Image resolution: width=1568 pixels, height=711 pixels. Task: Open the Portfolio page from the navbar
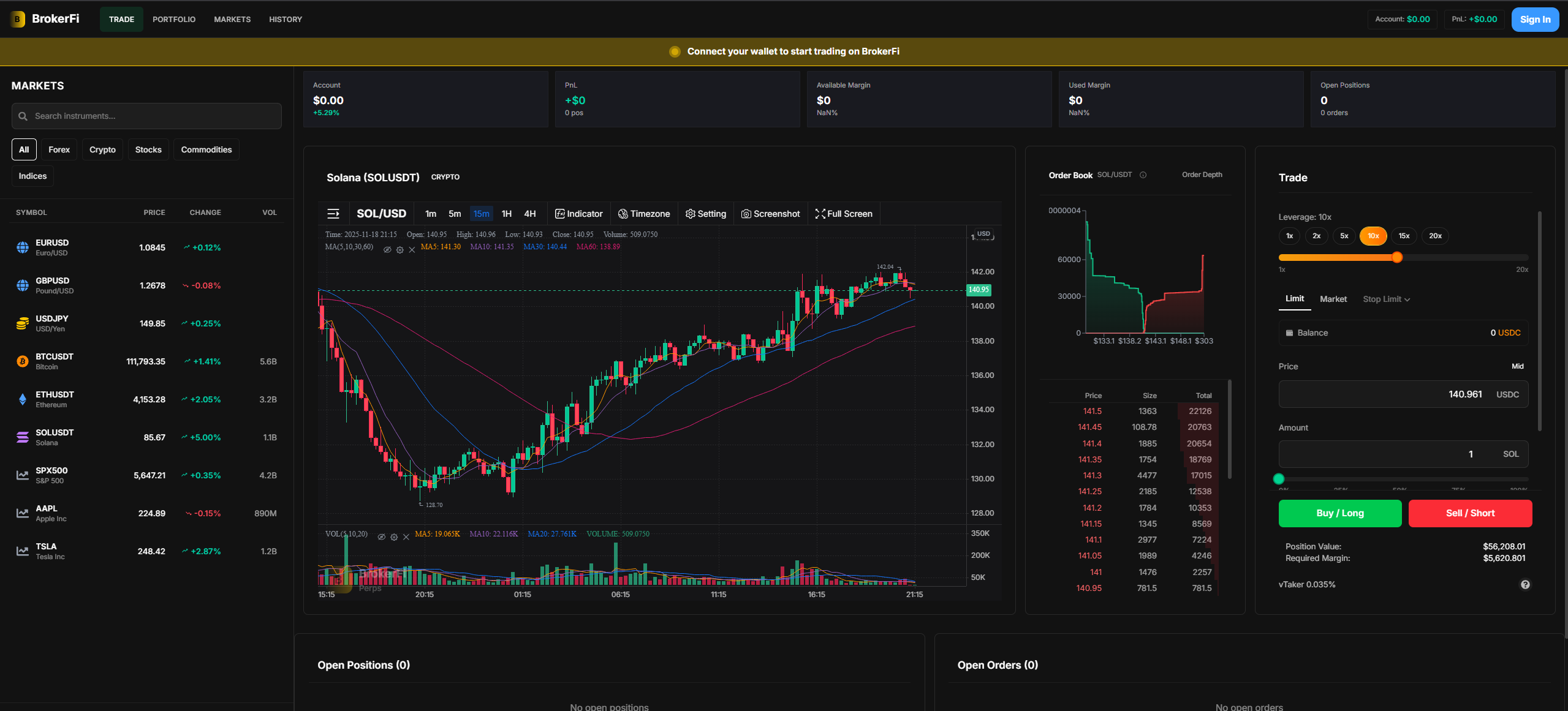point(174,19)
